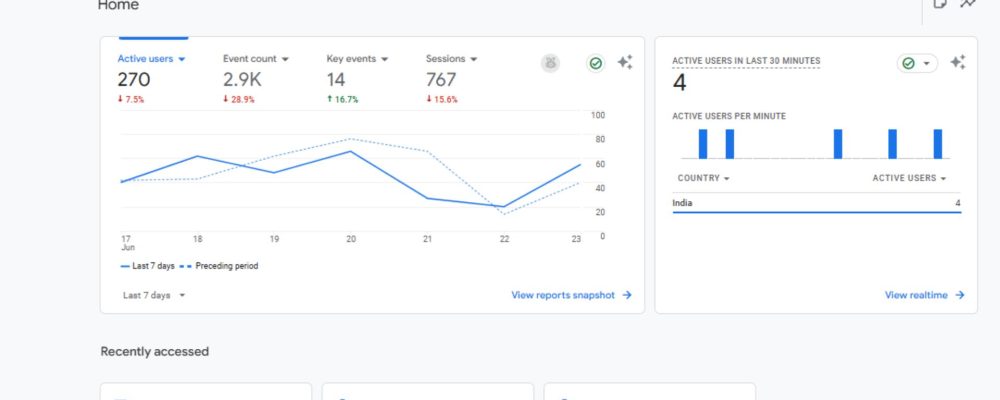
Task: Click the green data quality checkmark icon
Action: pyautogui.click(x=596, y=63)
